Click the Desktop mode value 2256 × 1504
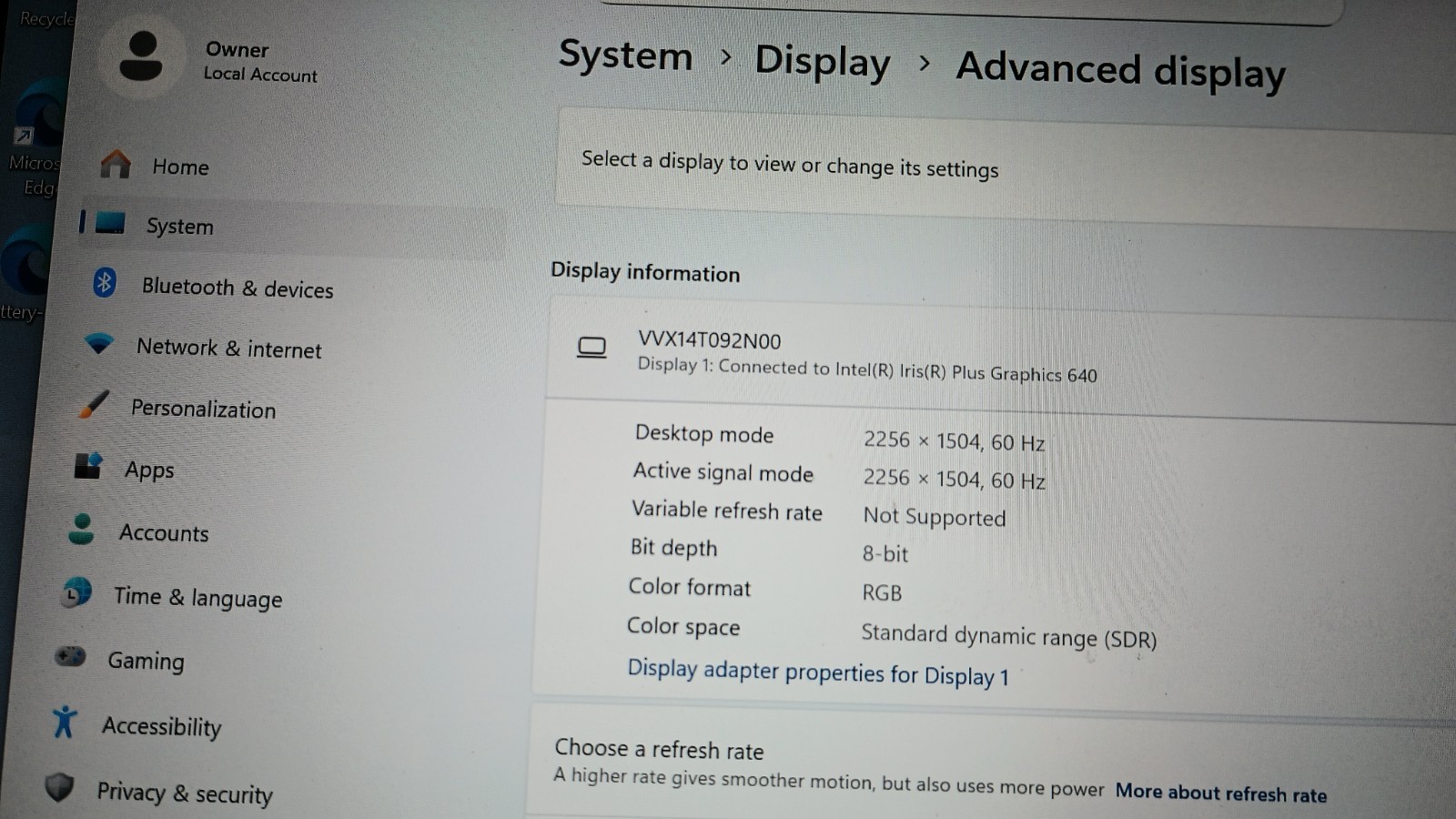 click(954, 441)
